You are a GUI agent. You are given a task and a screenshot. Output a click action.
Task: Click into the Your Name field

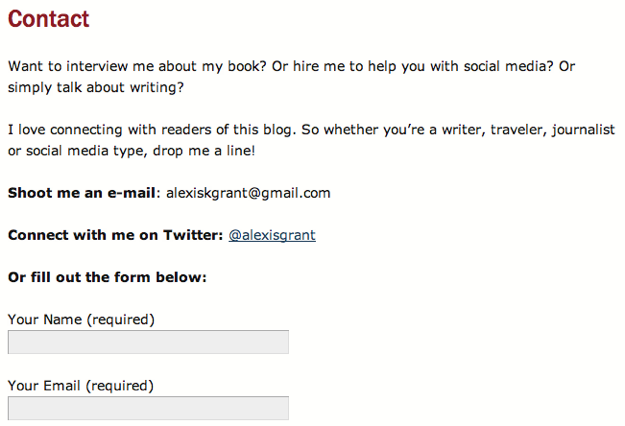[x=148, y=342]
